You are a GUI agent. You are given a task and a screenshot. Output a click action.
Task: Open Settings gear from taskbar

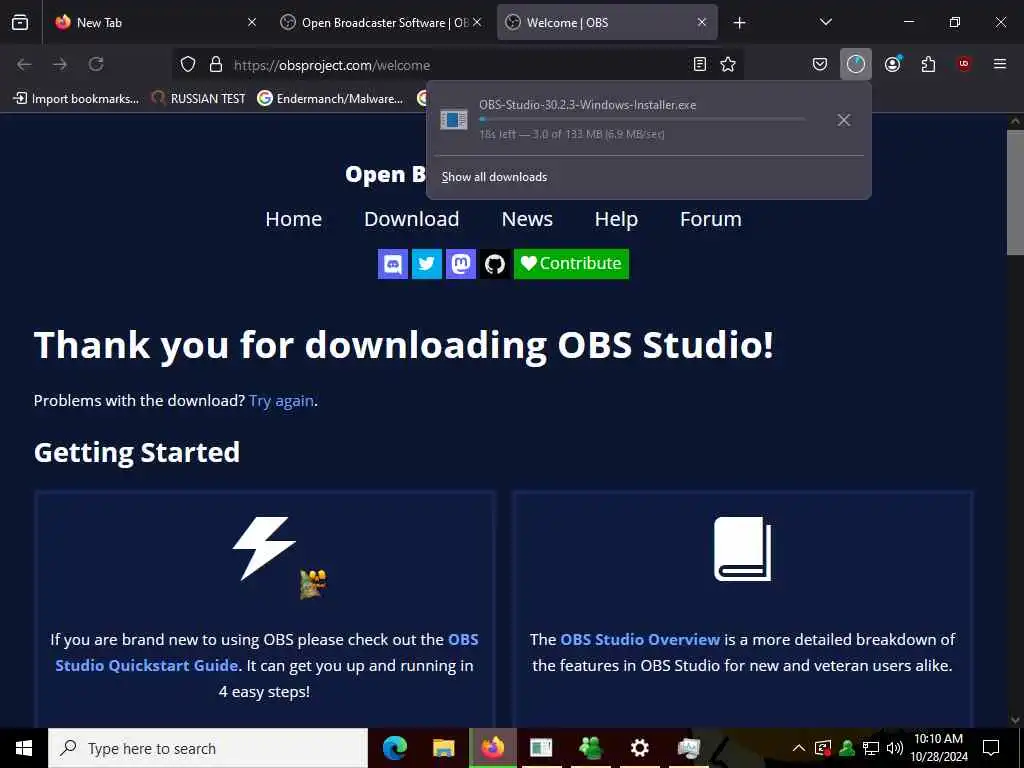point(639,748)
